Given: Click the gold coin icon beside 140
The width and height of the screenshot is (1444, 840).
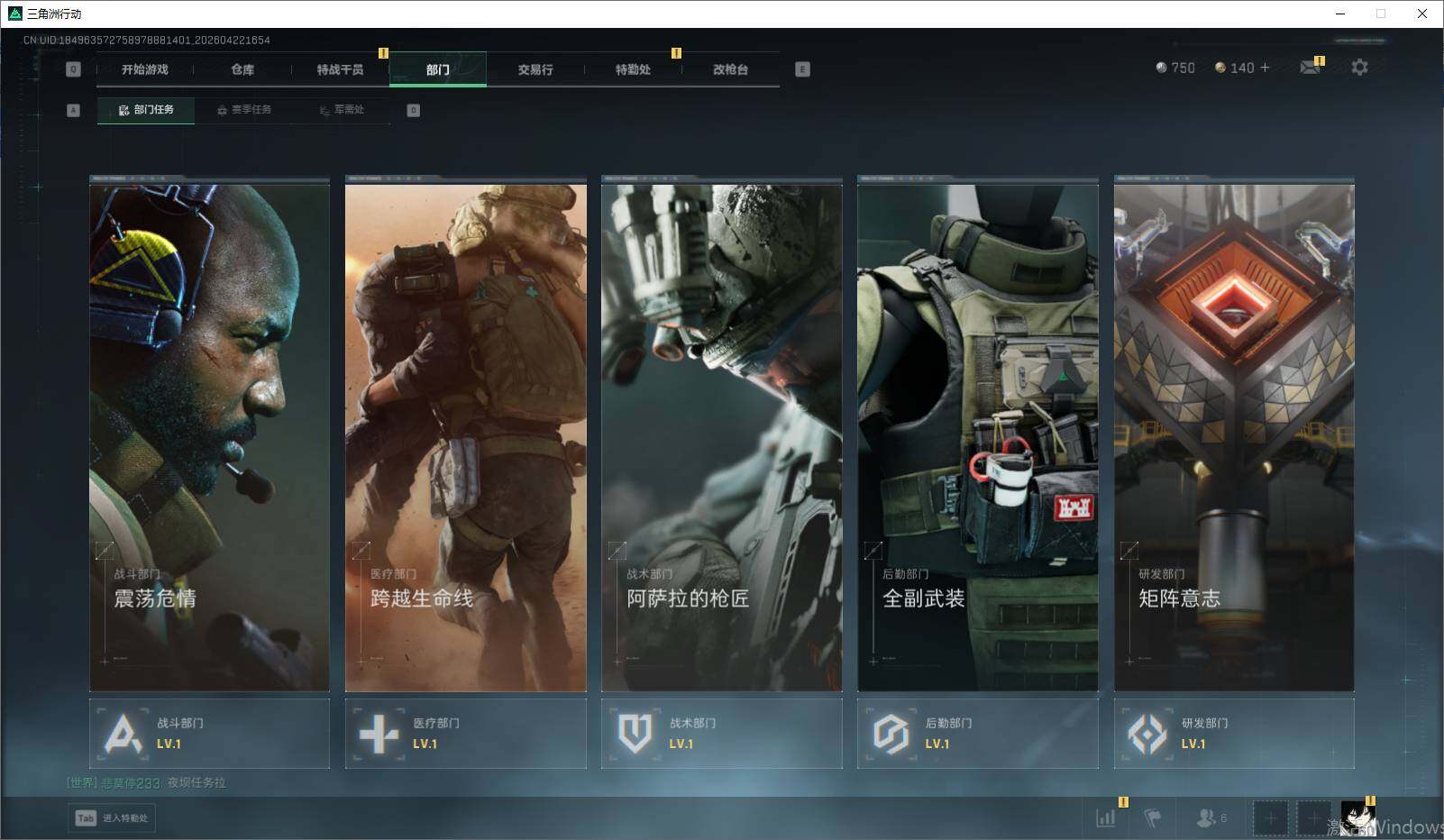Looking at the screenshot, I should pos(1220,68).
